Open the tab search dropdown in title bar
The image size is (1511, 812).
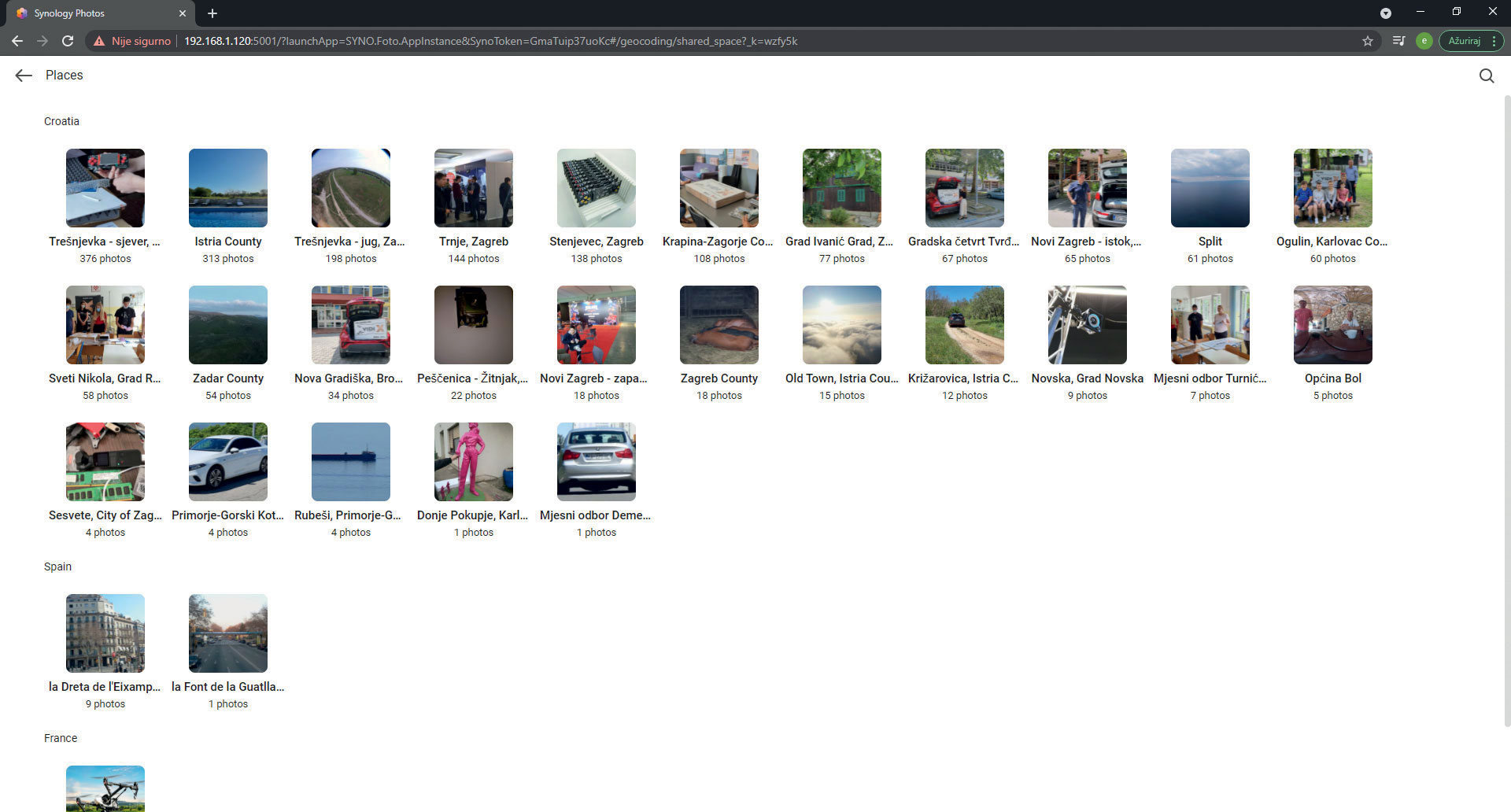[x=1386, y=13]
